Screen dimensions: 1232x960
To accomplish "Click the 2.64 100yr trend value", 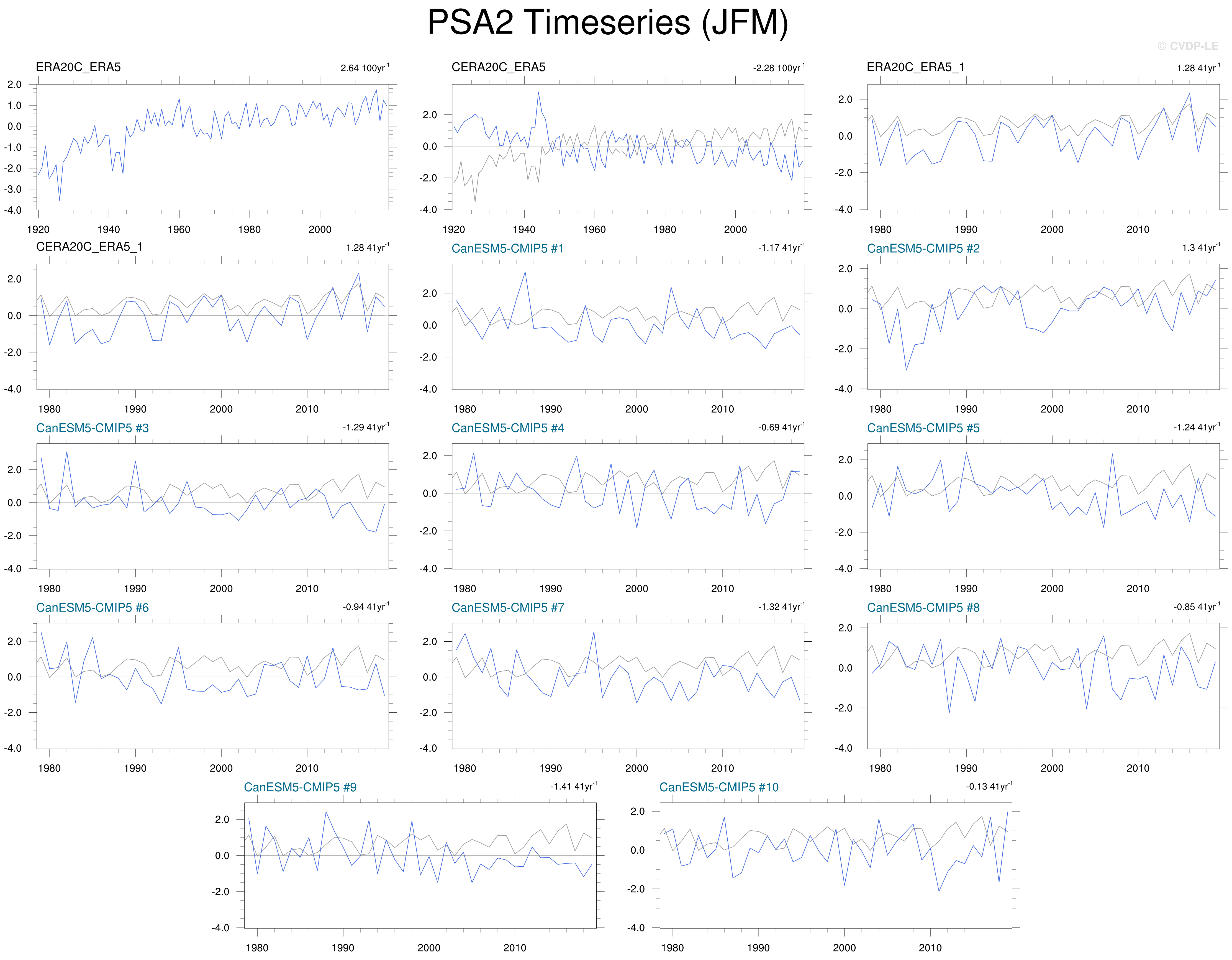I will 365,68.
